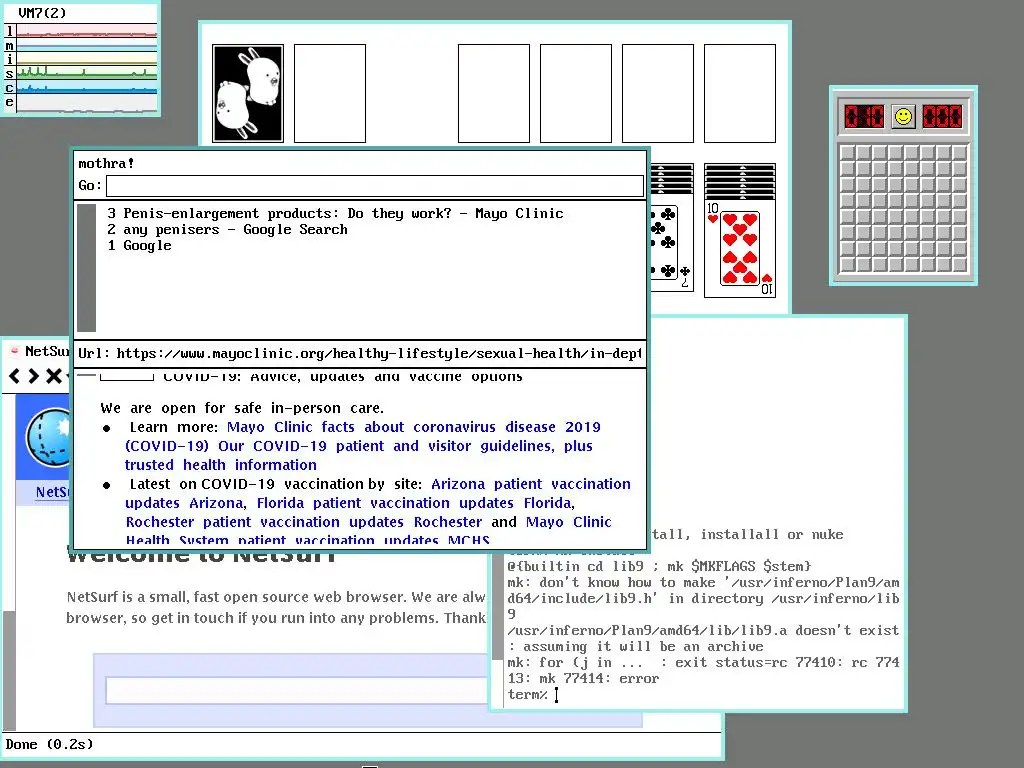Screen dimensions: 1024x768
Task: Click the 'c' graph row in stats
Action: pos(80,88)
